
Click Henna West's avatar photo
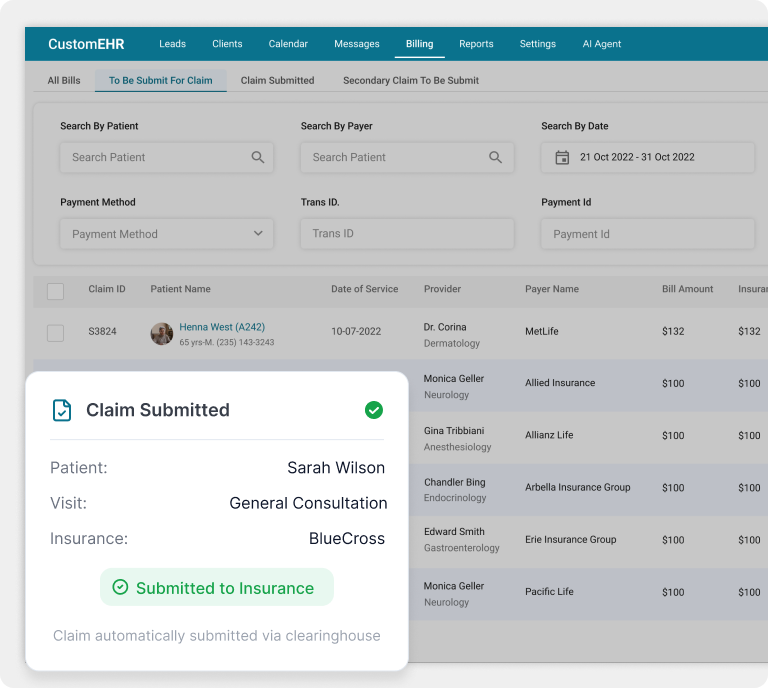point(162,334)
